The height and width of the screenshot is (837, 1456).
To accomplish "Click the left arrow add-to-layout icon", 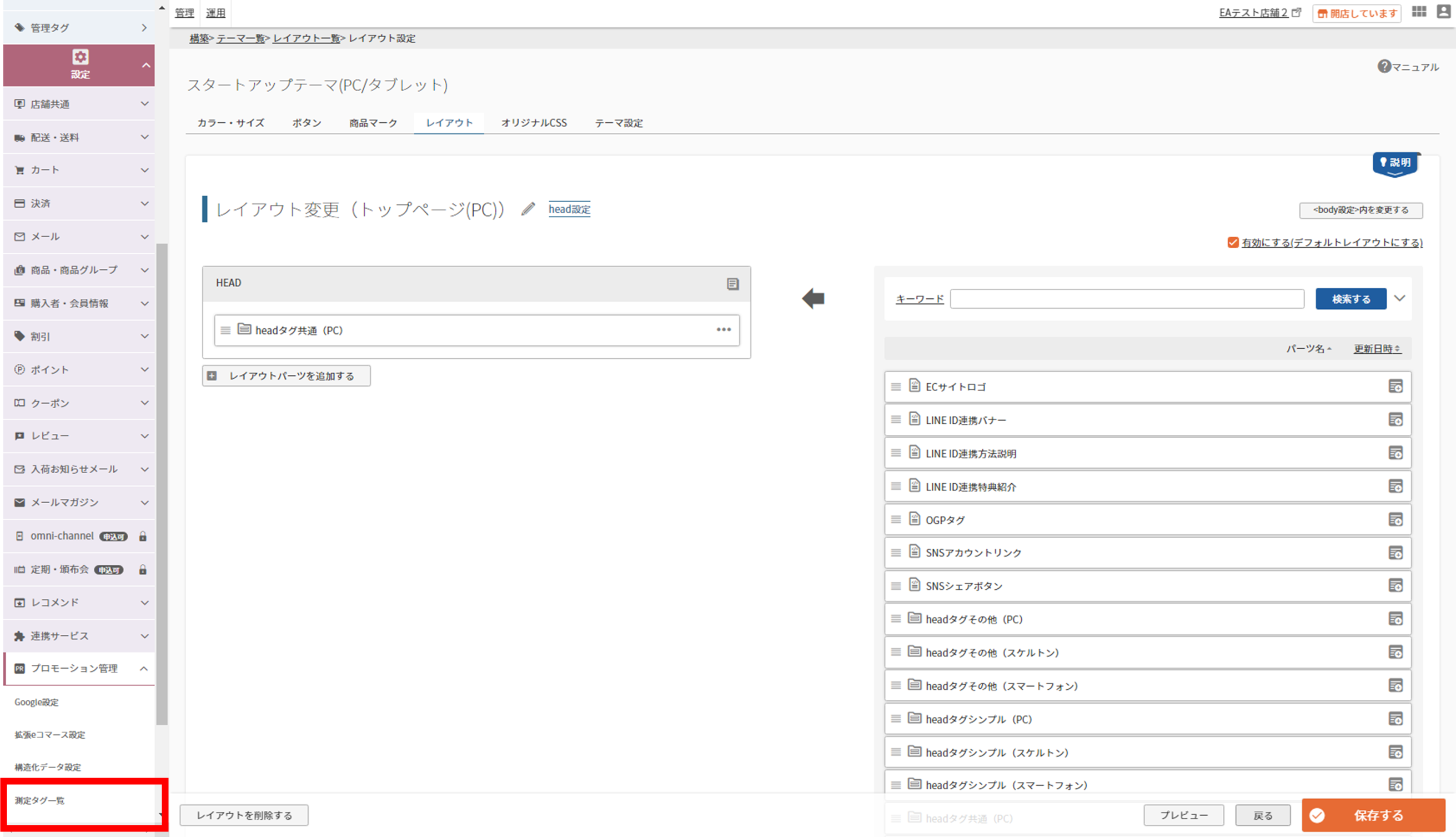I will [x=813, y=298].
